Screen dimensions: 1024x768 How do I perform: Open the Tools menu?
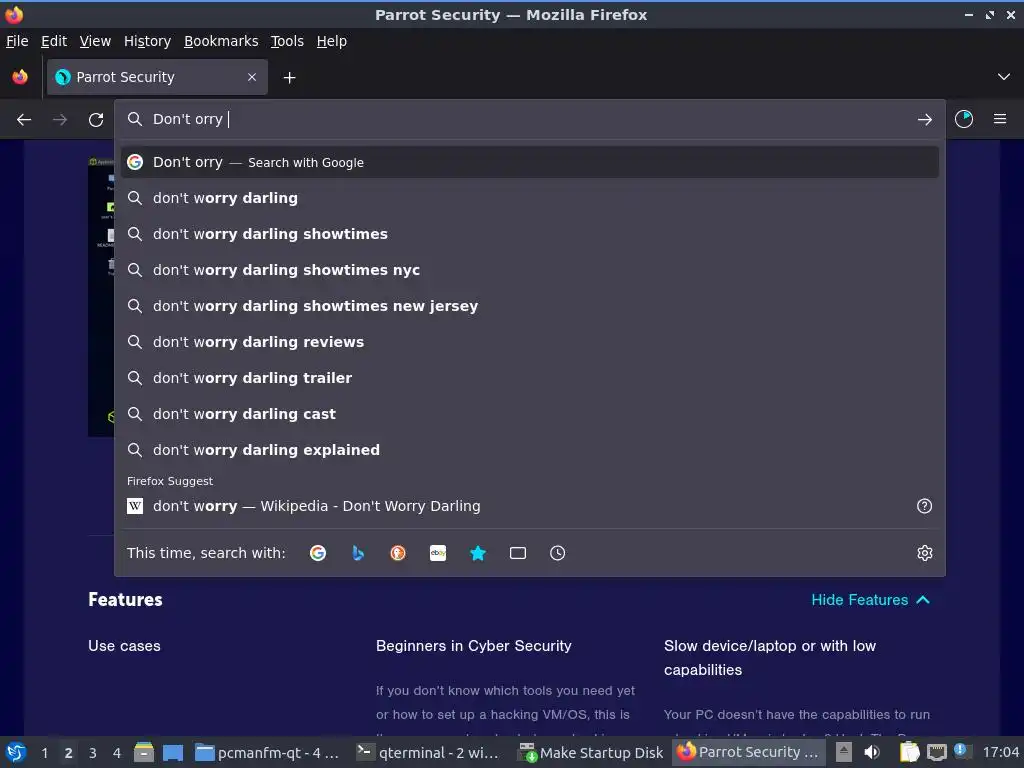point(287,41)
